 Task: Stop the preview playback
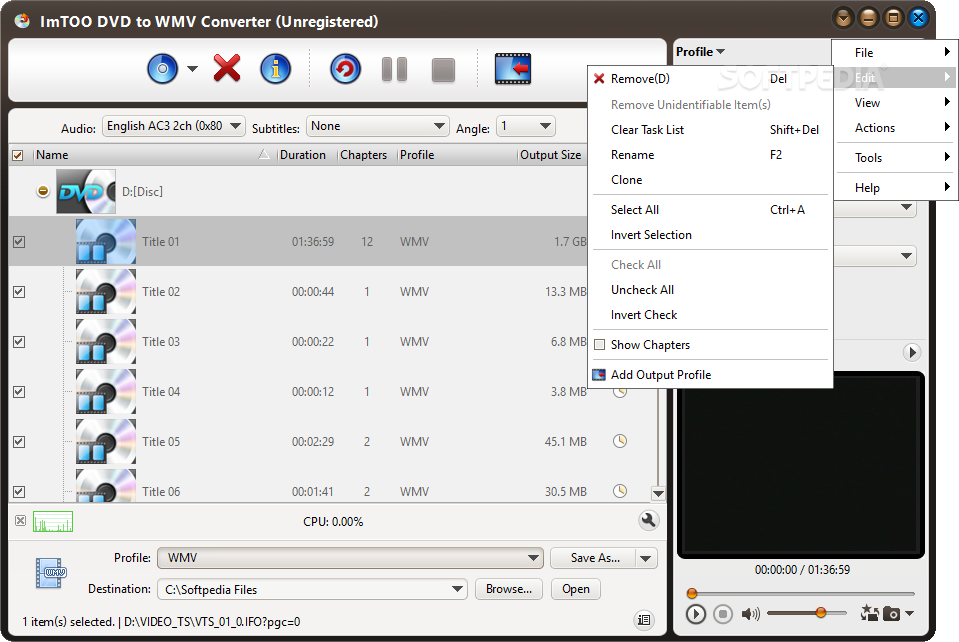pos(723,613)
